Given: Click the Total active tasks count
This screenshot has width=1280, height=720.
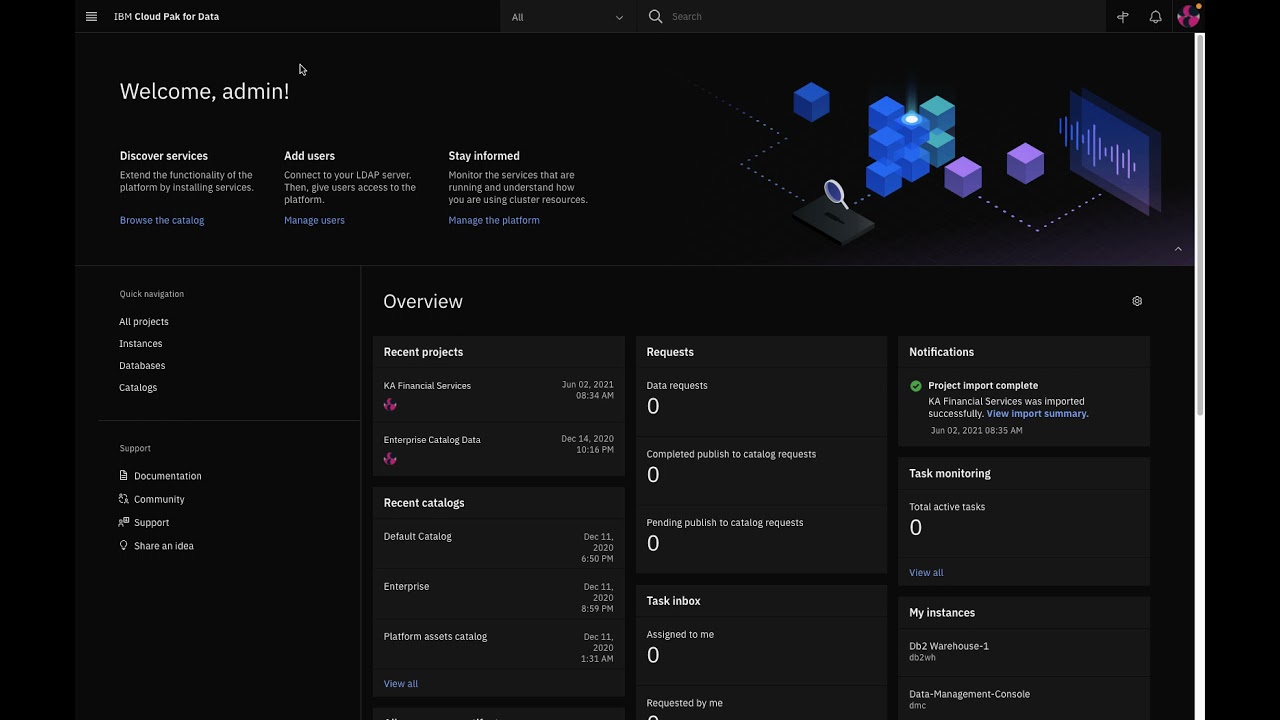Looking at the screenshot, I should click(916, 528).
